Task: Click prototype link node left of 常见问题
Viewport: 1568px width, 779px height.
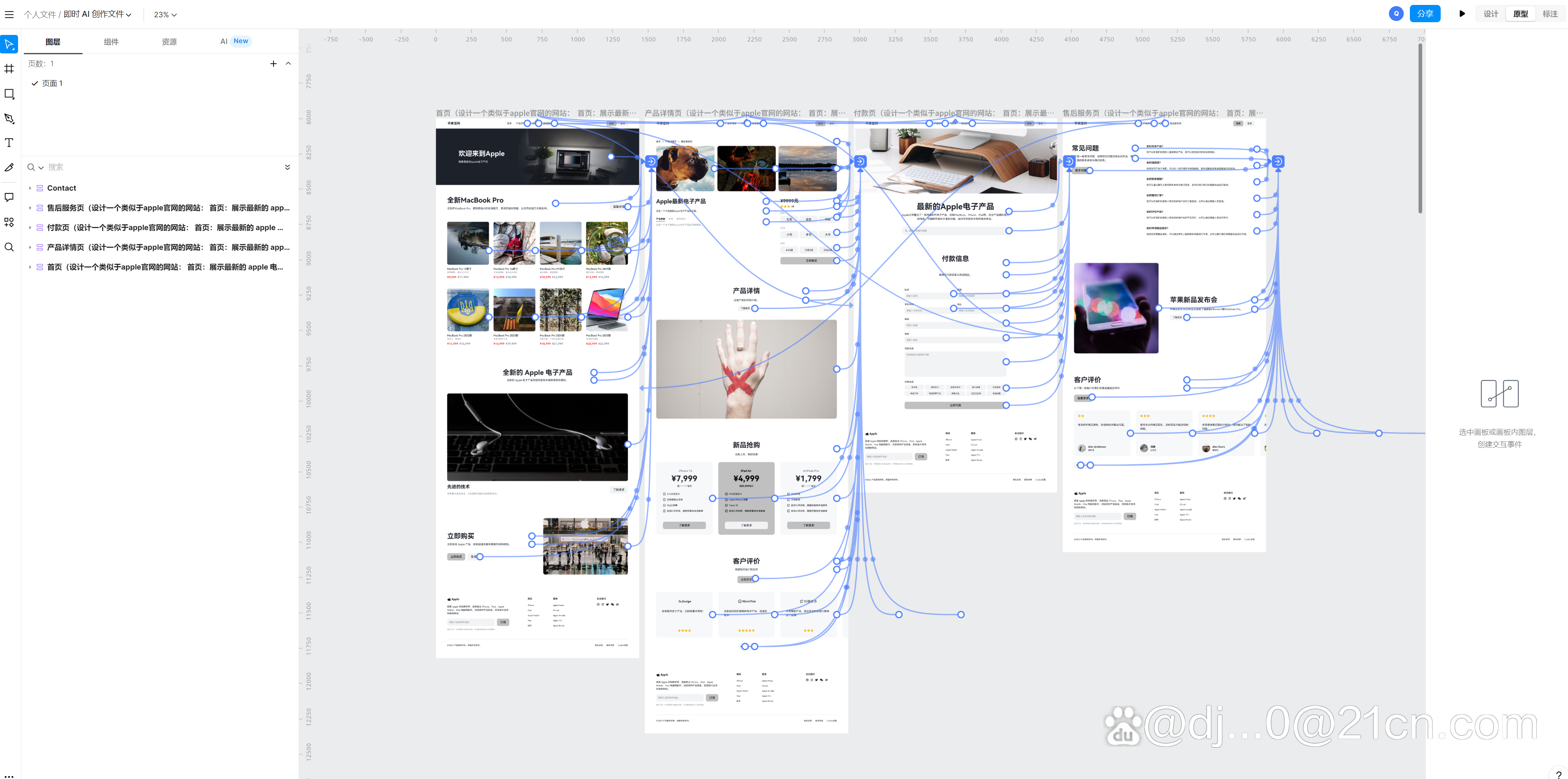Action: [1069, 161]
